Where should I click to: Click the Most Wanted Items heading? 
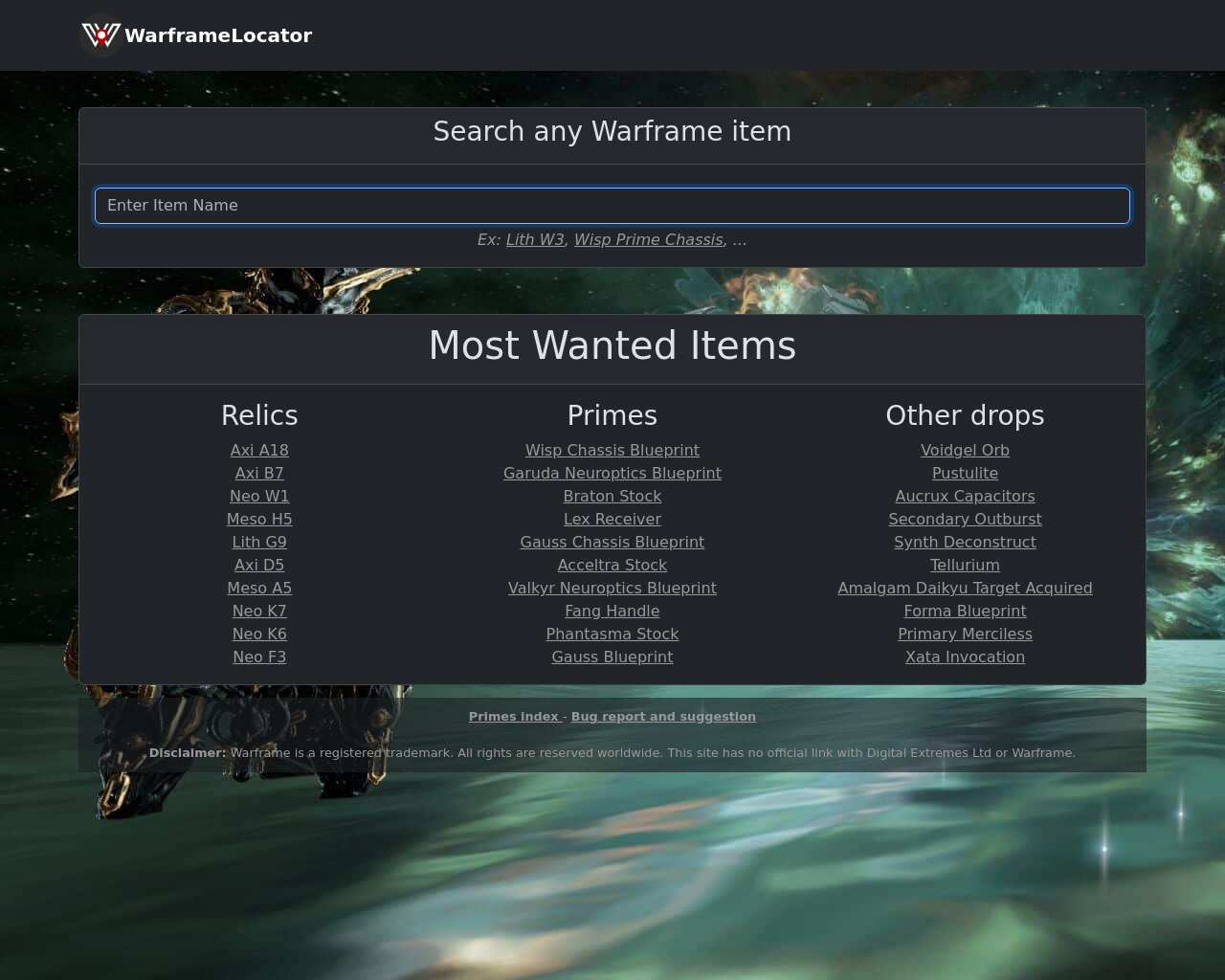[612, 345]
